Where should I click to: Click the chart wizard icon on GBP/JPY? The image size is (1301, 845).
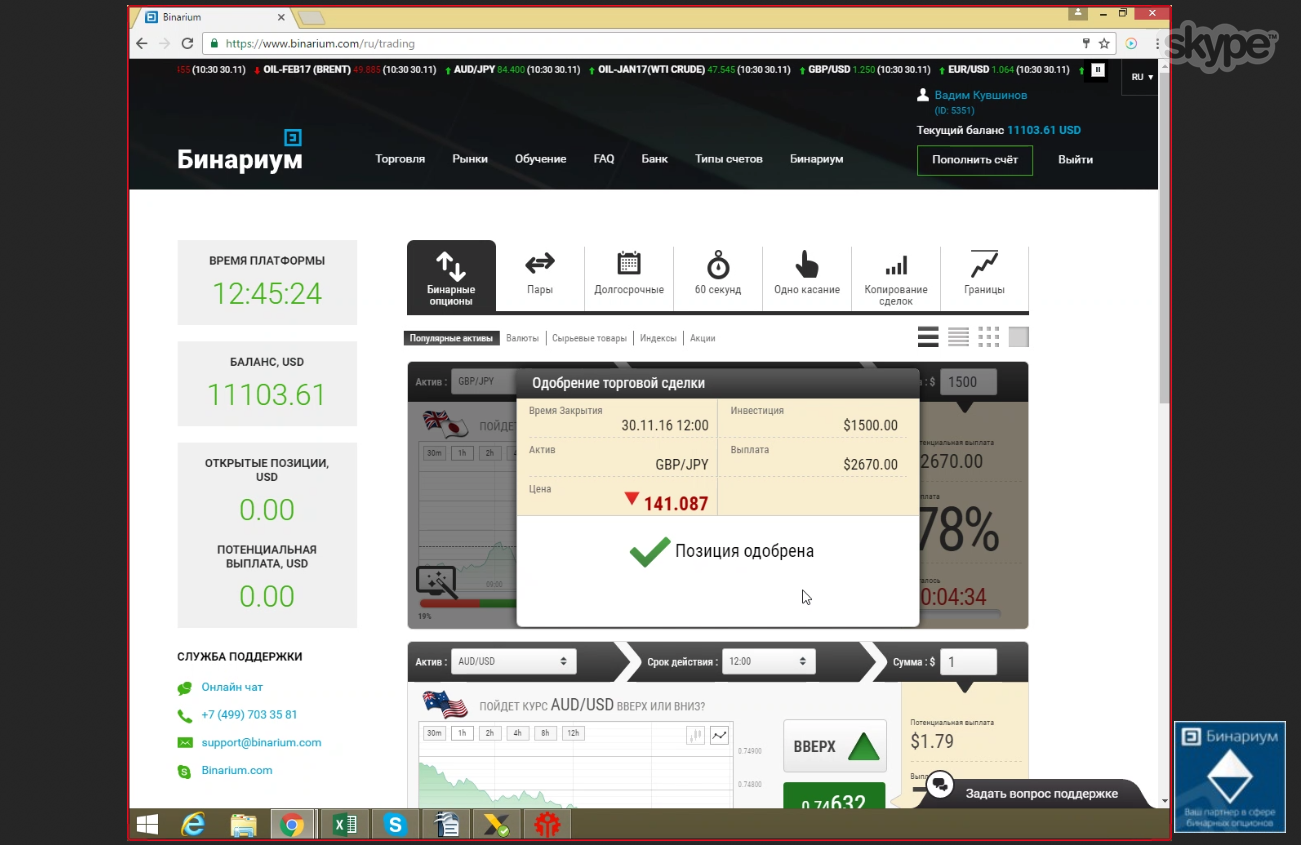click(436, 582)
